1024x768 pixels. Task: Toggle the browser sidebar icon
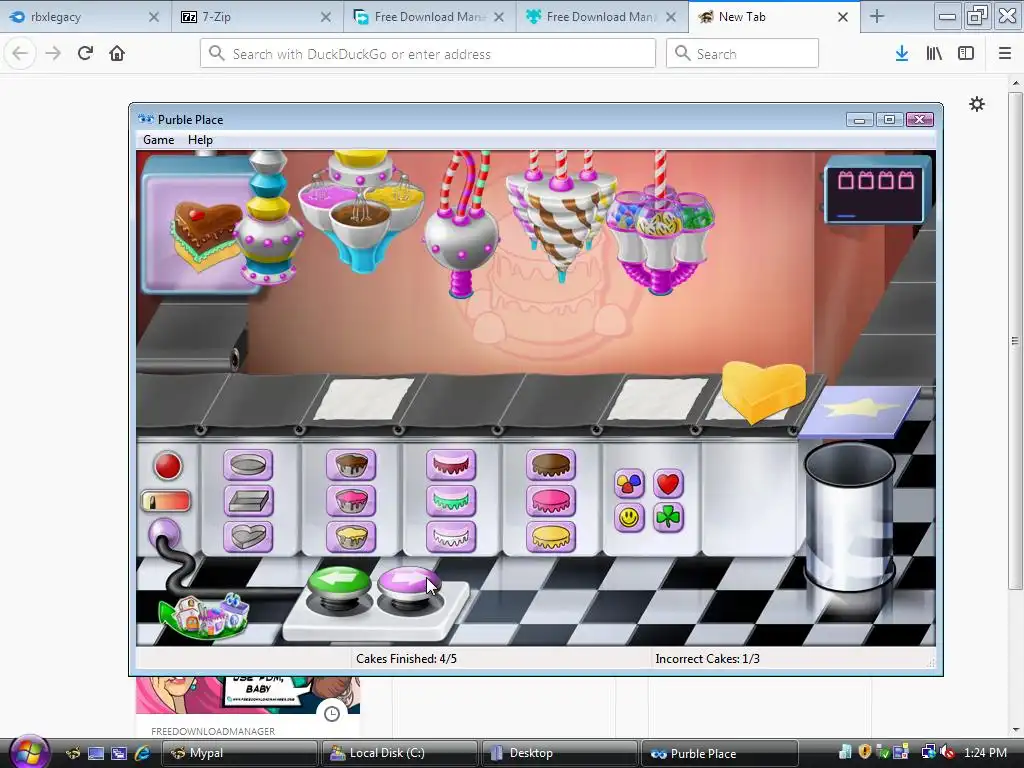point(966,54)
